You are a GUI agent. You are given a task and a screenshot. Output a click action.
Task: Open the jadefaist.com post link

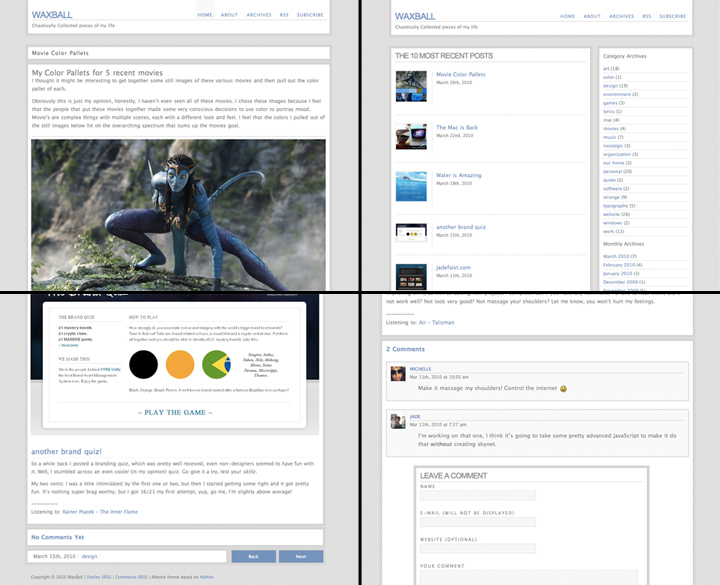click(x=453, y=267)
